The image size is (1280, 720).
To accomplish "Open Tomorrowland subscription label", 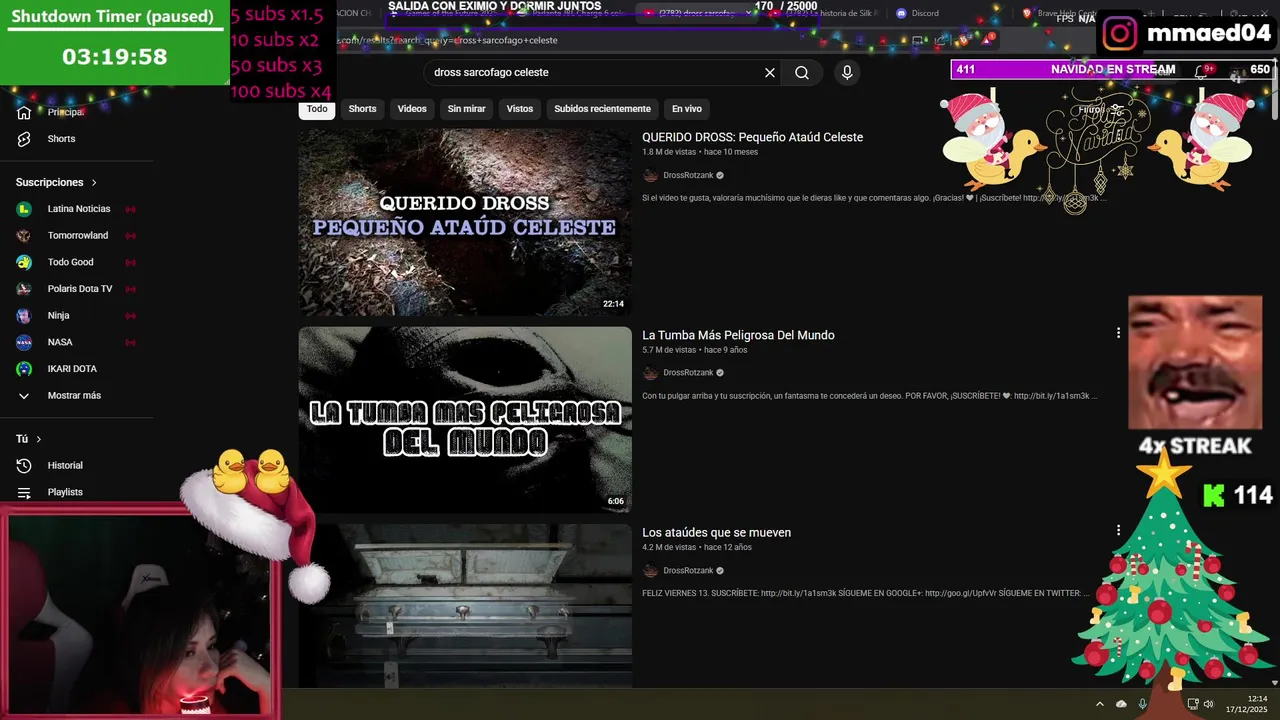I will click(x=78, y=236).
